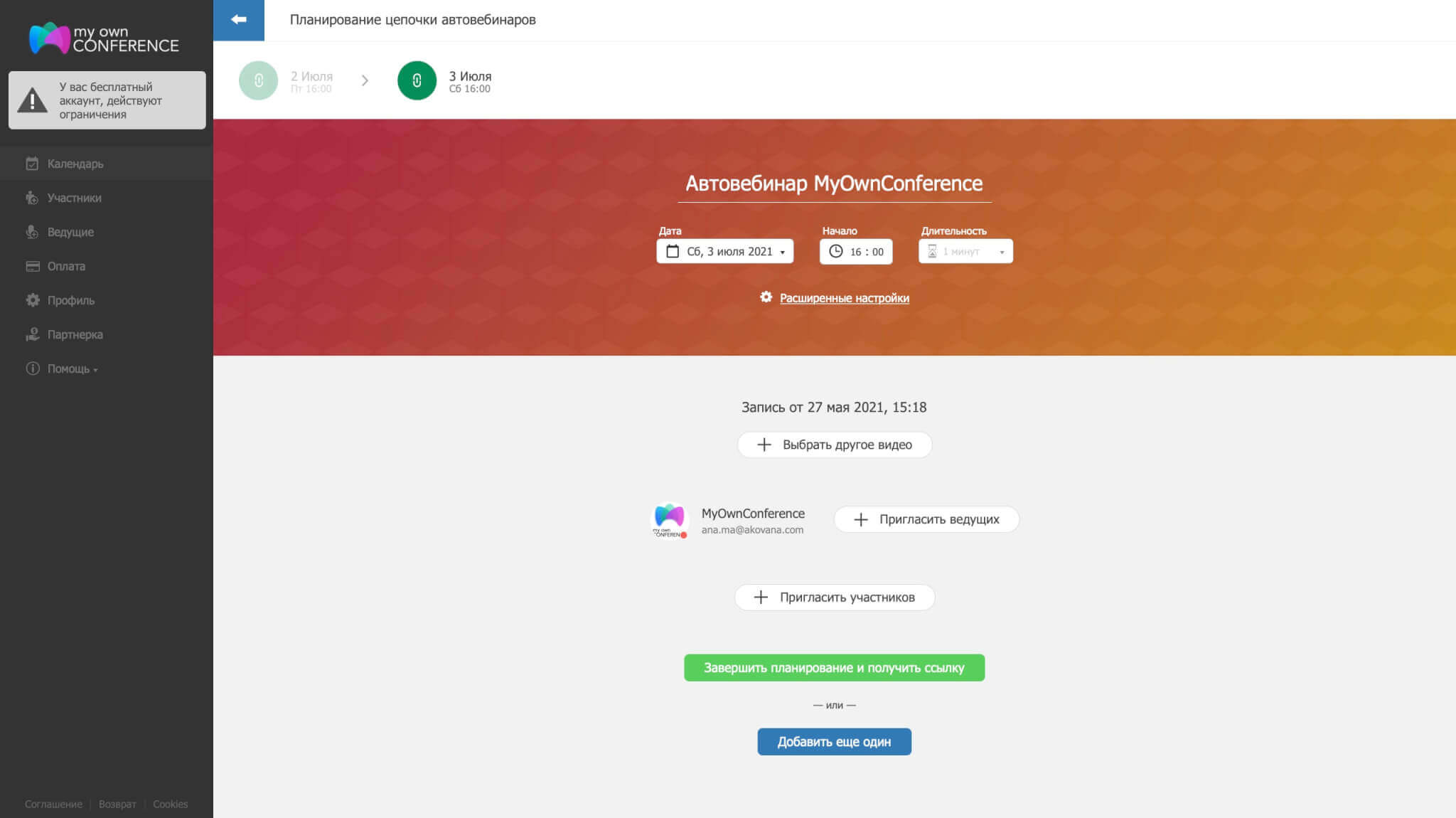Viewport: 1456px width, 818px height.
Task: Select the 3 July green chain icon
Action: point(417,80)
